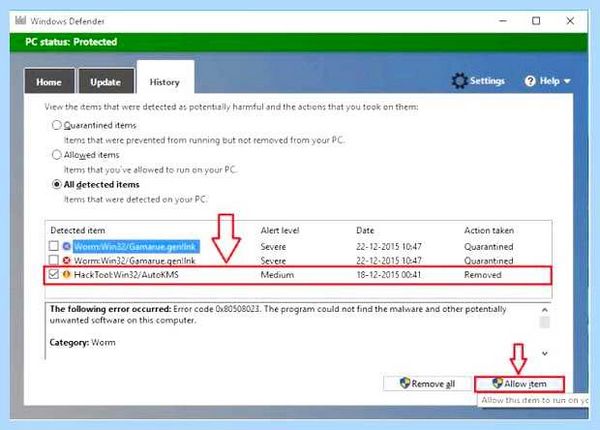Tick checkbox of the second Gamarue worm row
600x430 pixels.
[54, 260]
